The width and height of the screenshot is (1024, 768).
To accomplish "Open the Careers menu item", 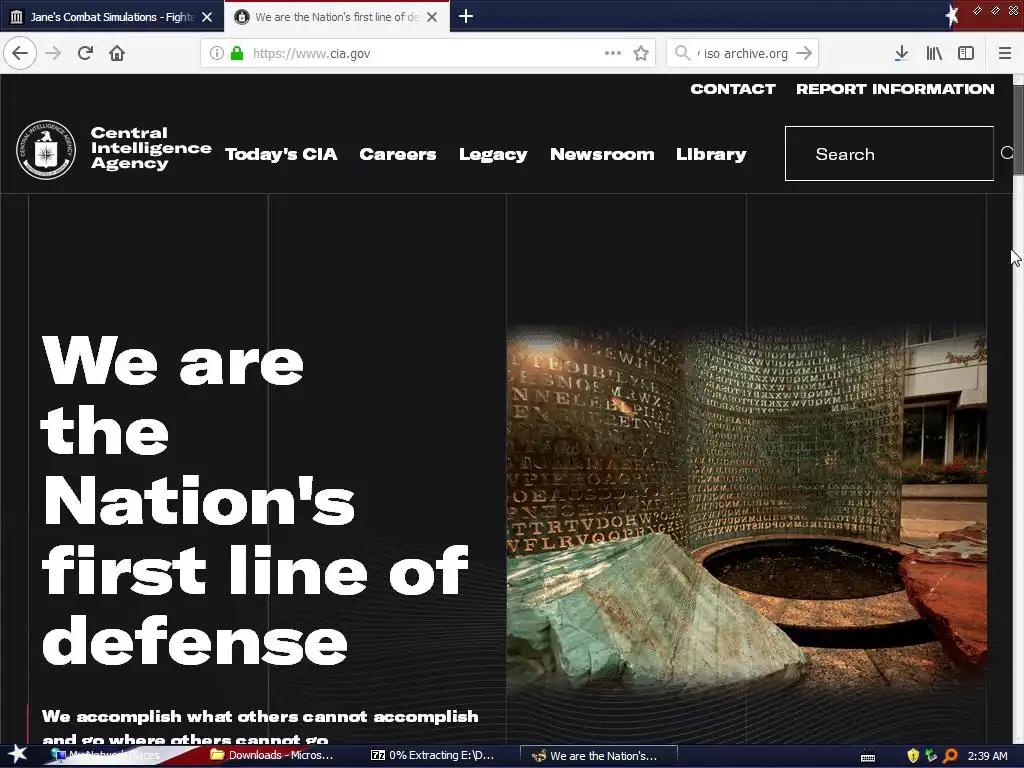I will (x=398, y=154).
